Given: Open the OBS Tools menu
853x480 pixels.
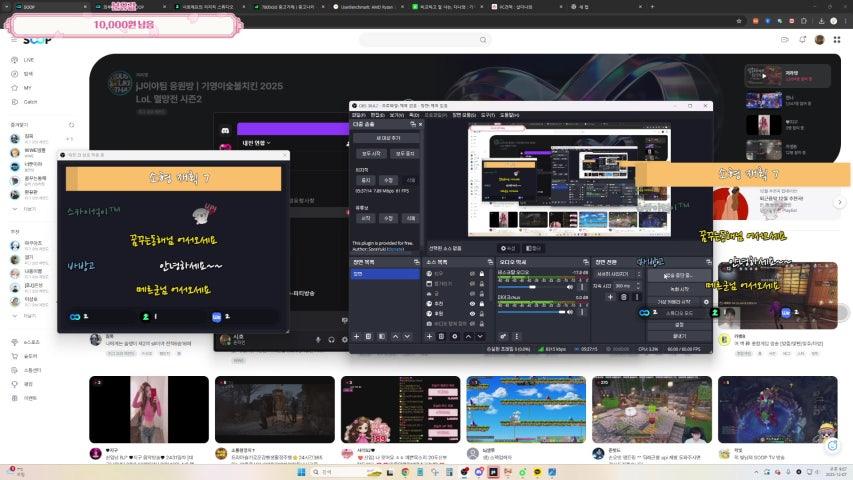Looking at the screenshot, I should 488,115.
